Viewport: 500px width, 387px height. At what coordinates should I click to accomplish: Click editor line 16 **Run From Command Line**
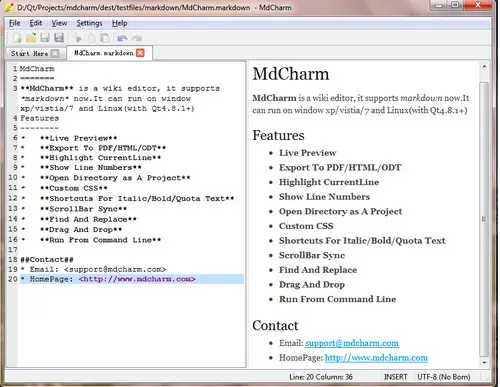(x=100, y=240)
